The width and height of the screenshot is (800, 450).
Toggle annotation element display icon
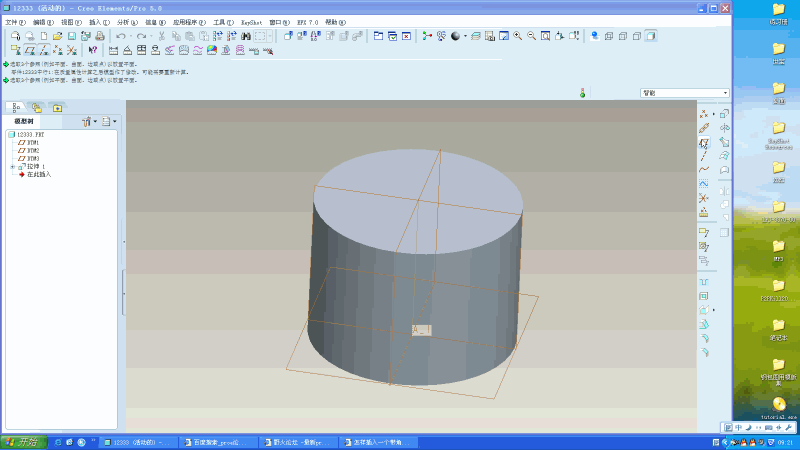16,50
